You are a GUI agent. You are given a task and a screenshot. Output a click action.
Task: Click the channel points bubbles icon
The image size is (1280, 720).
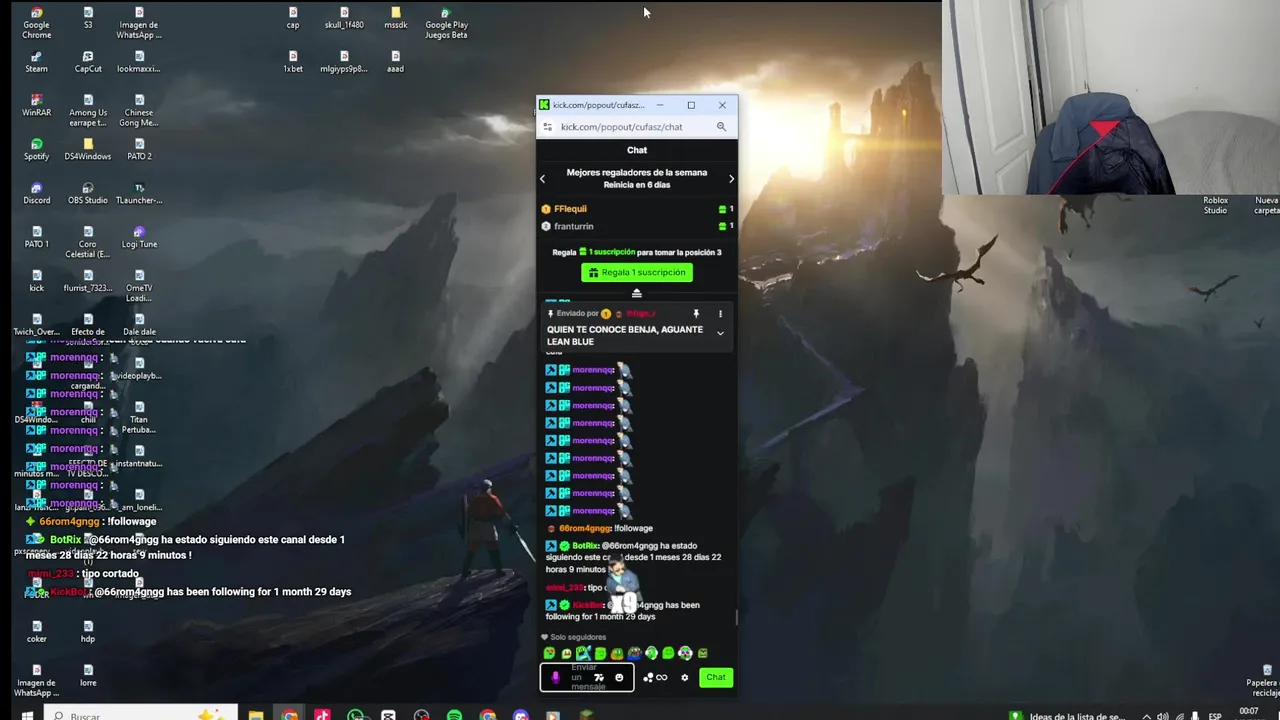click(648, 677)
